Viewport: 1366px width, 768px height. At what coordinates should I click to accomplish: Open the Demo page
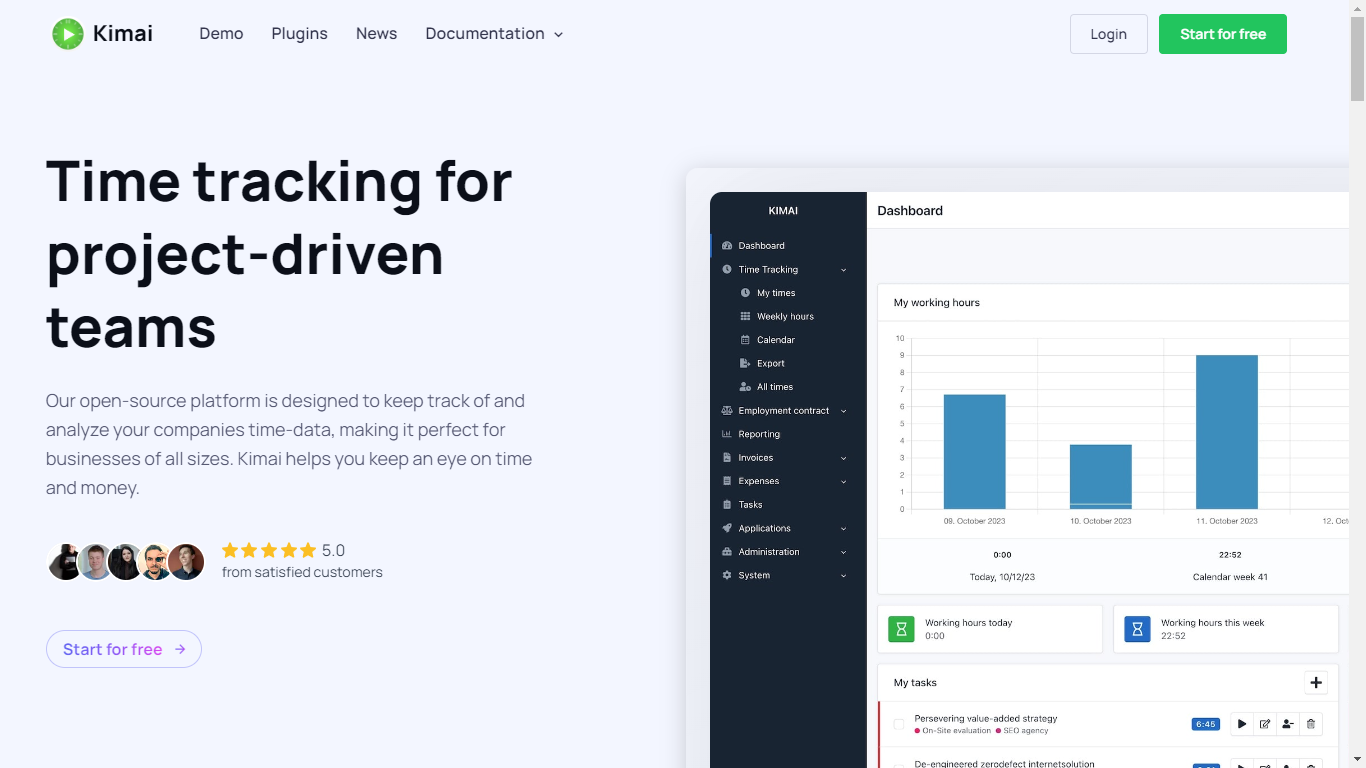coord(221,34)
